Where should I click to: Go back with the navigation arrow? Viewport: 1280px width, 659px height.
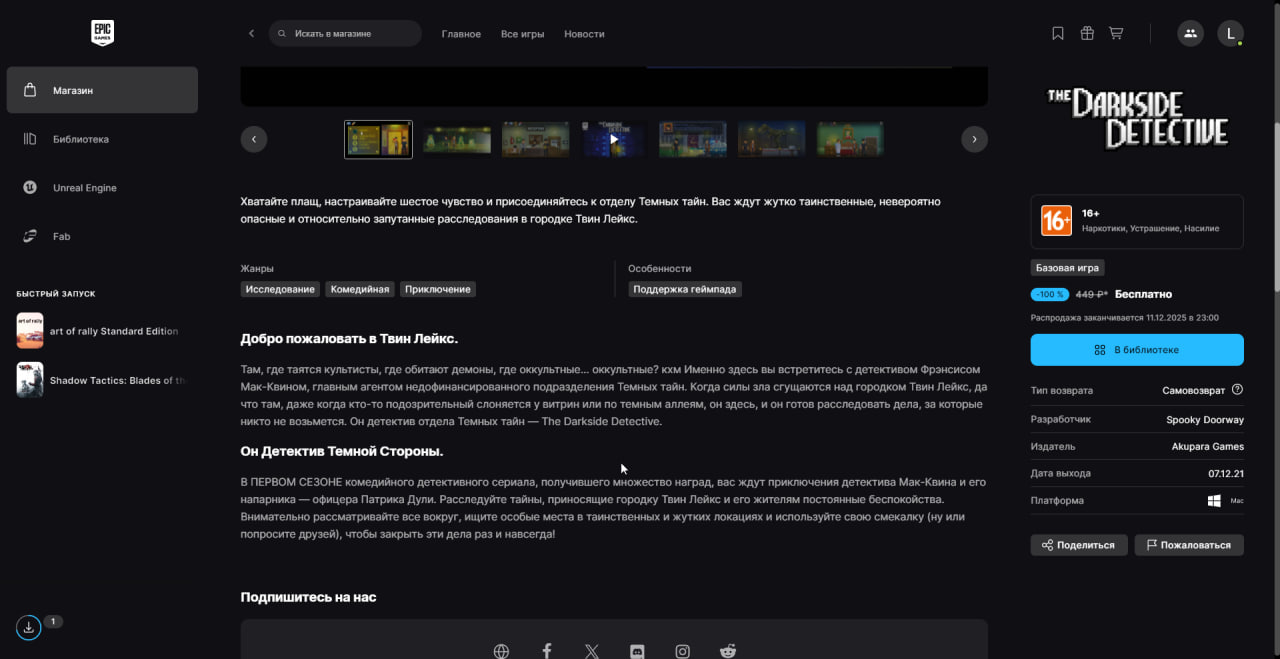(251, 34)
